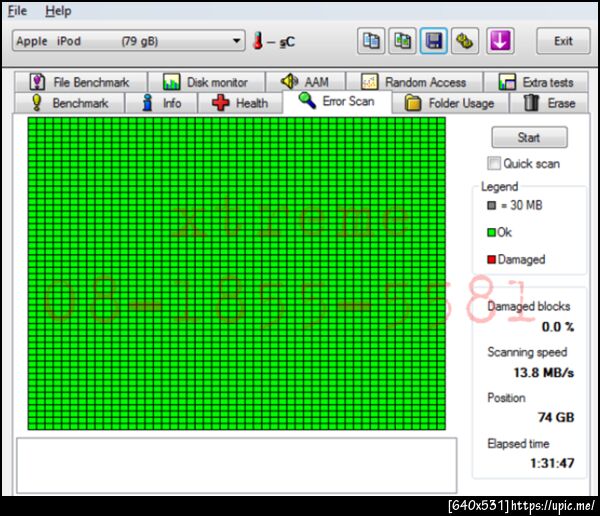Click the 1:31:47 elapsed time value
Screen dimensions: 600x516
click(552, 463)
